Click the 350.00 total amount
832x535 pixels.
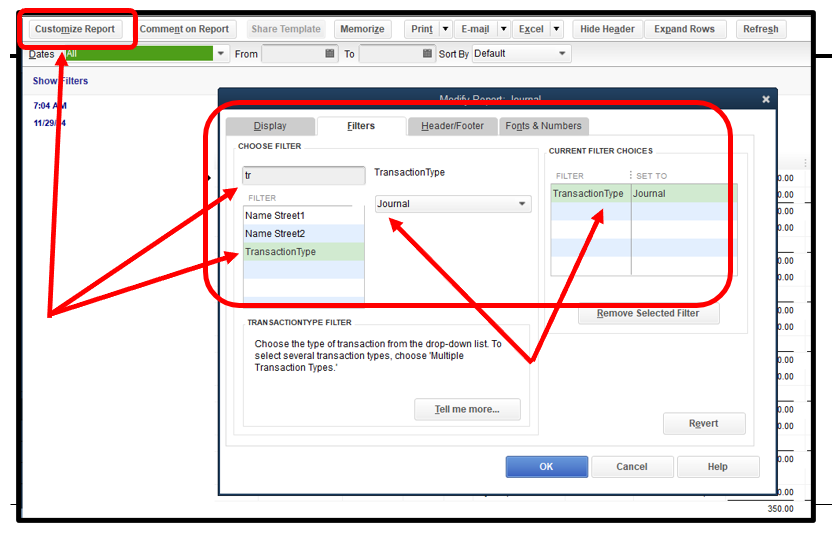(781, 508)
